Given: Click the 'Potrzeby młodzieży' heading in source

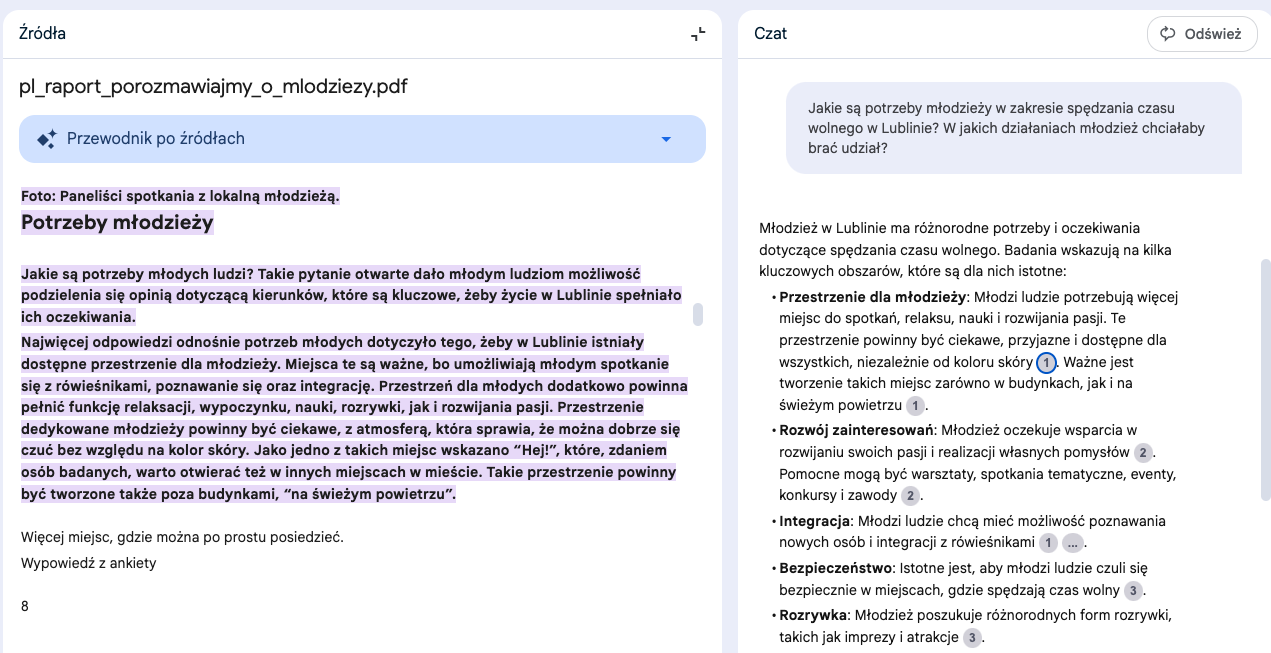Looking at the screenshot, I should point(117,222).
